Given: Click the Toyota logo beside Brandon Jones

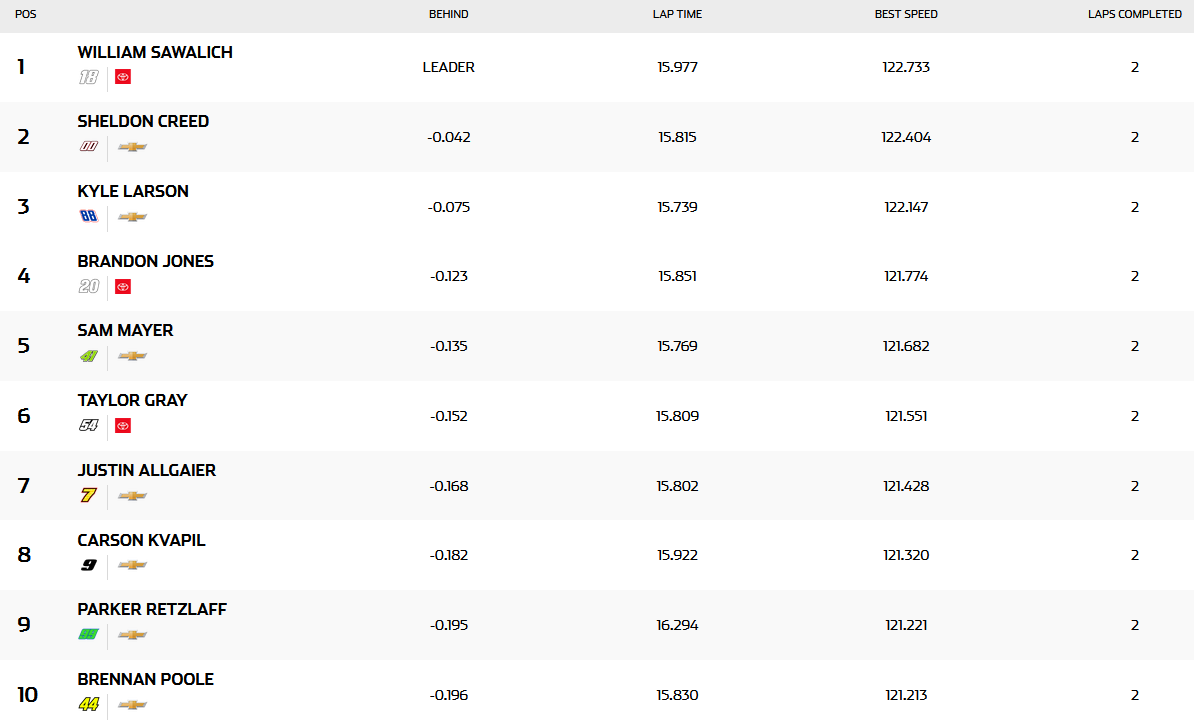Looking at the screenshot, I should (123, 287).
